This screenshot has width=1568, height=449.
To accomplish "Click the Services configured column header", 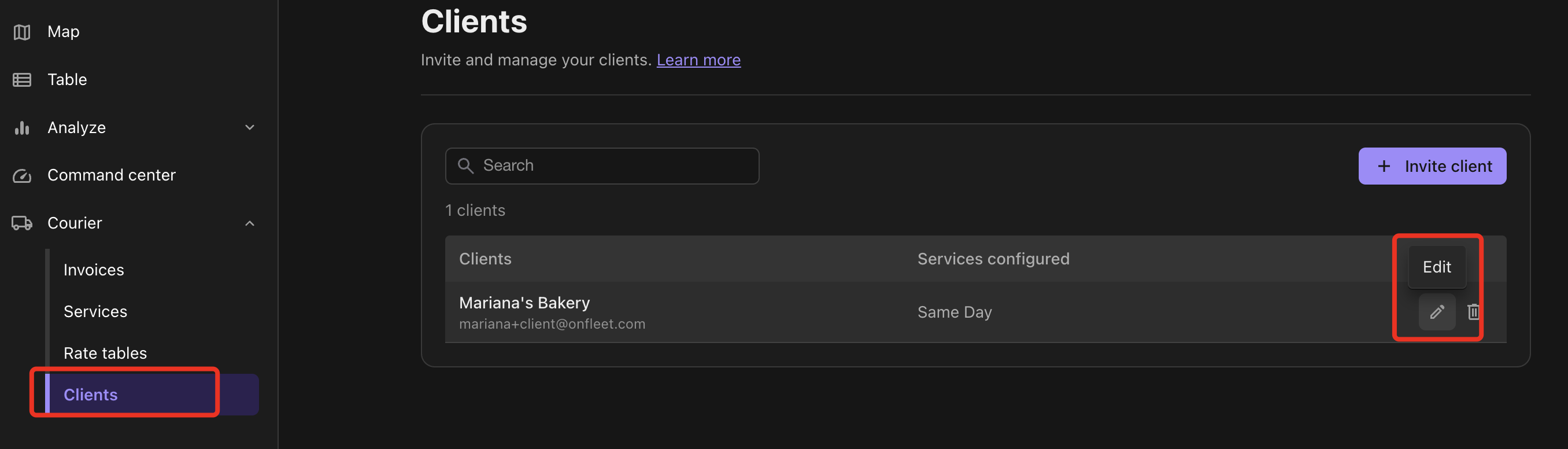I will (x=993, y=259).
